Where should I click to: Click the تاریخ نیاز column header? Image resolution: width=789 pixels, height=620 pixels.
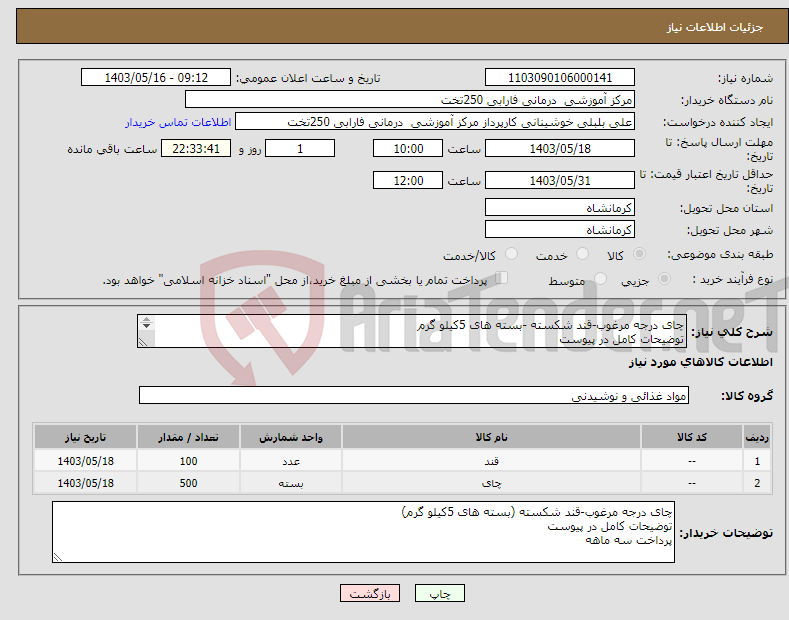pyautogui.click(x=86, y=437)
